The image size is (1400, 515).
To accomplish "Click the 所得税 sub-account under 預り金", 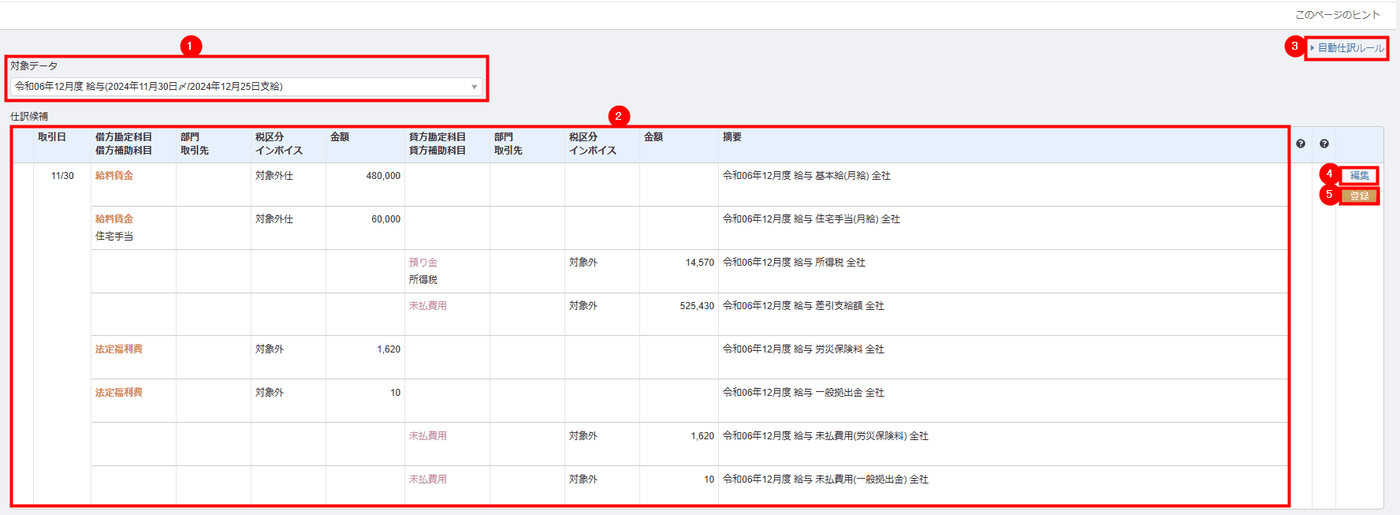I will (423, 280).
